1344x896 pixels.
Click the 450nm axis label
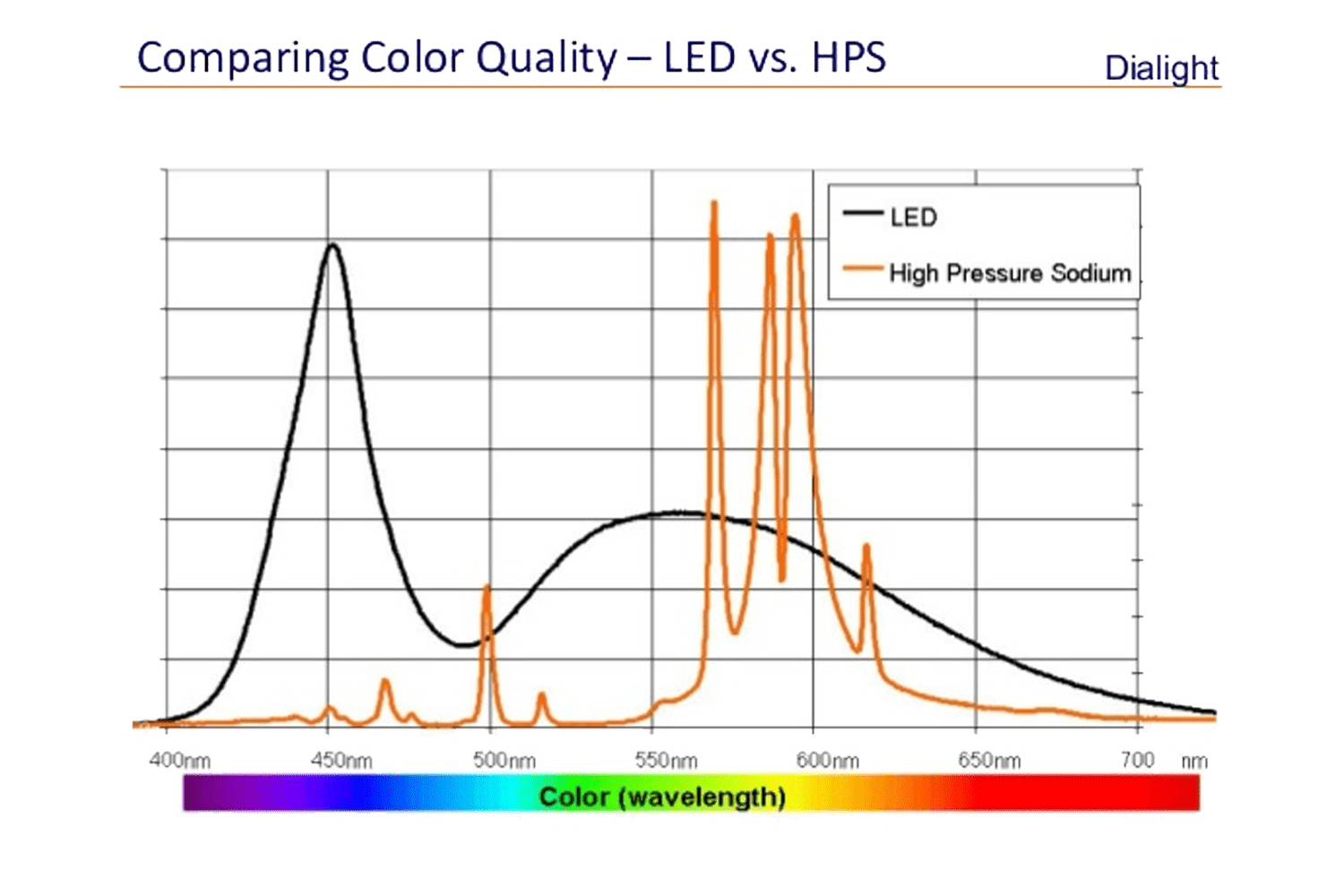(341, 761)
